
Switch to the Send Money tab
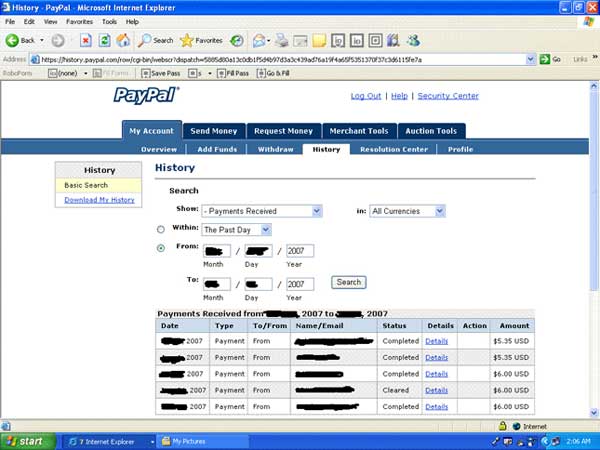[213, 131]
